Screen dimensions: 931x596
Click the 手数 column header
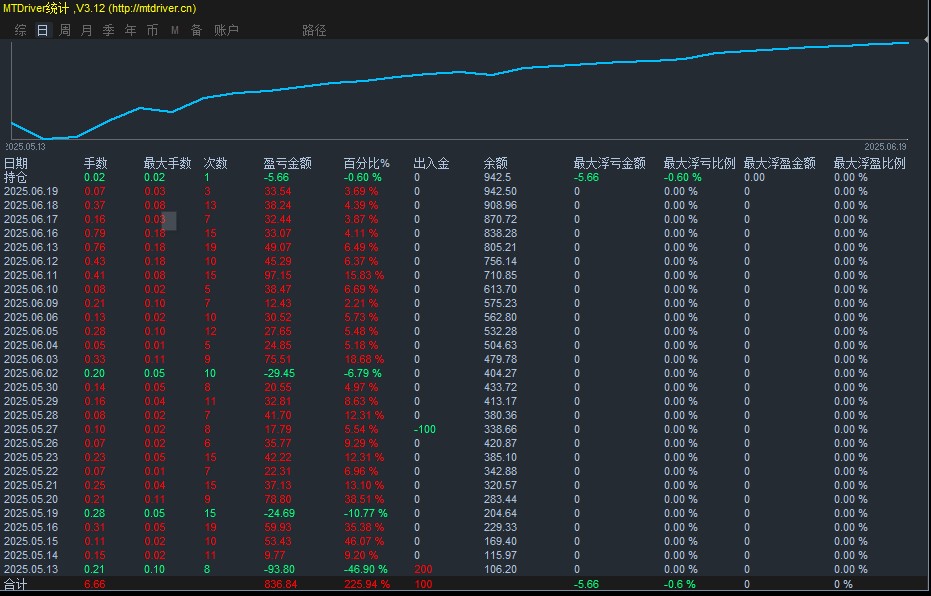[96, 163]
